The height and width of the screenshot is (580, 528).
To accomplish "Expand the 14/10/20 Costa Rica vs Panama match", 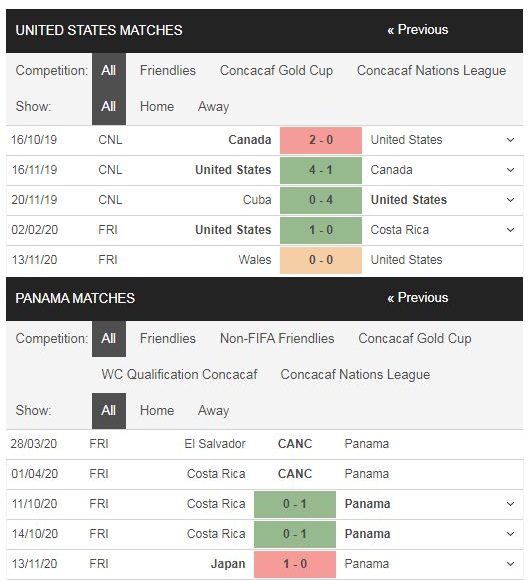I will 510,534.
